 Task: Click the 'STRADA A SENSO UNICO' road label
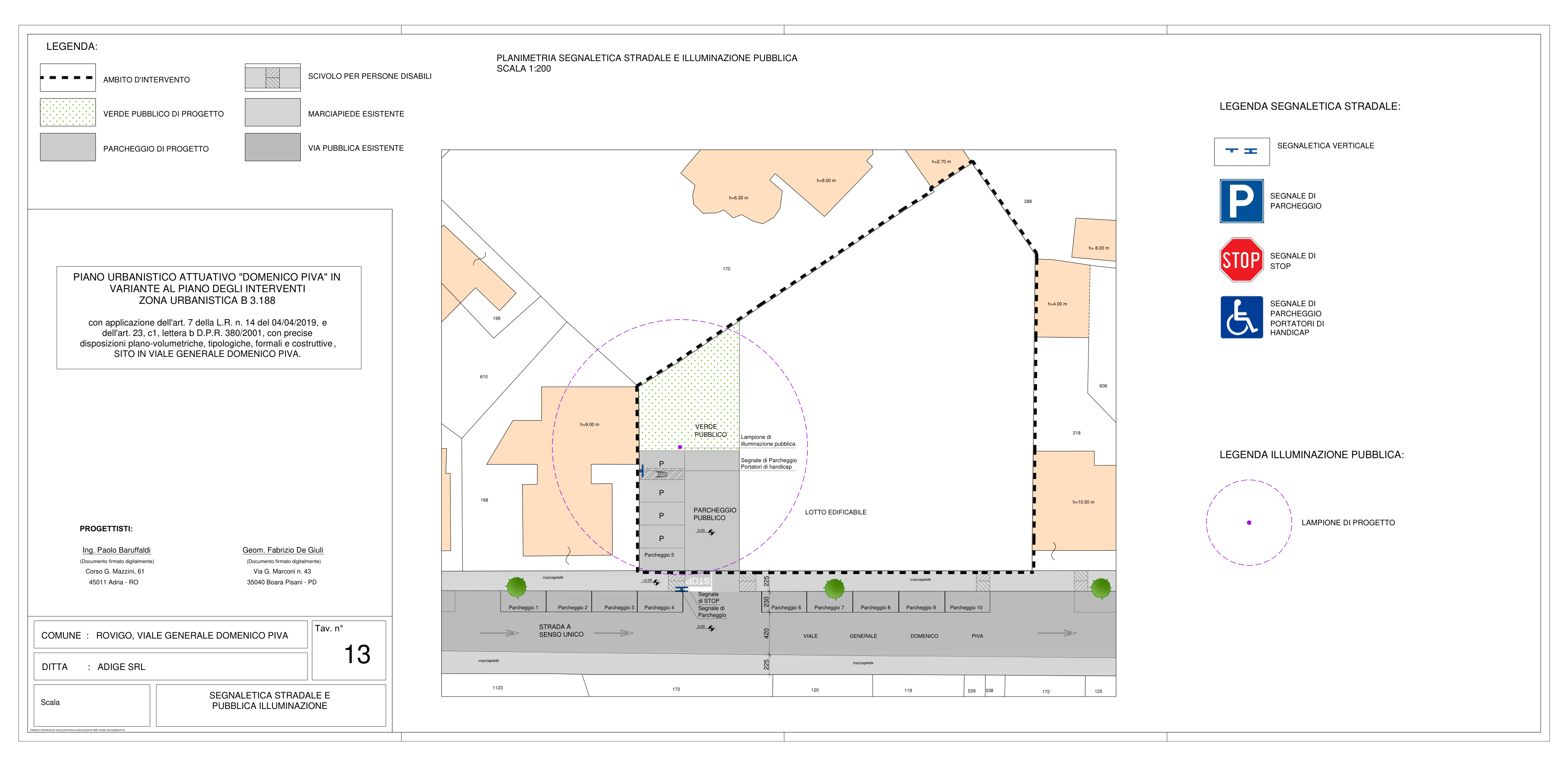click(561, 630)
